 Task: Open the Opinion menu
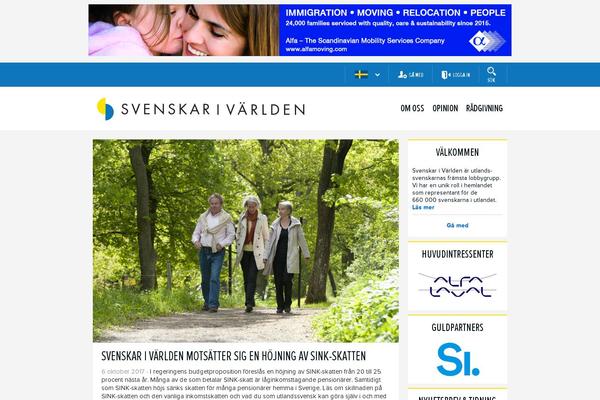[x=445, y=109]
